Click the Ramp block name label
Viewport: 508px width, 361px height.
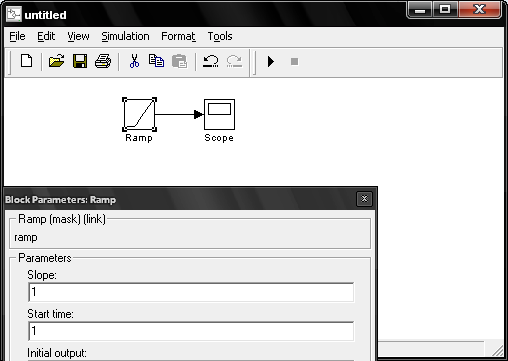(139, 138)
